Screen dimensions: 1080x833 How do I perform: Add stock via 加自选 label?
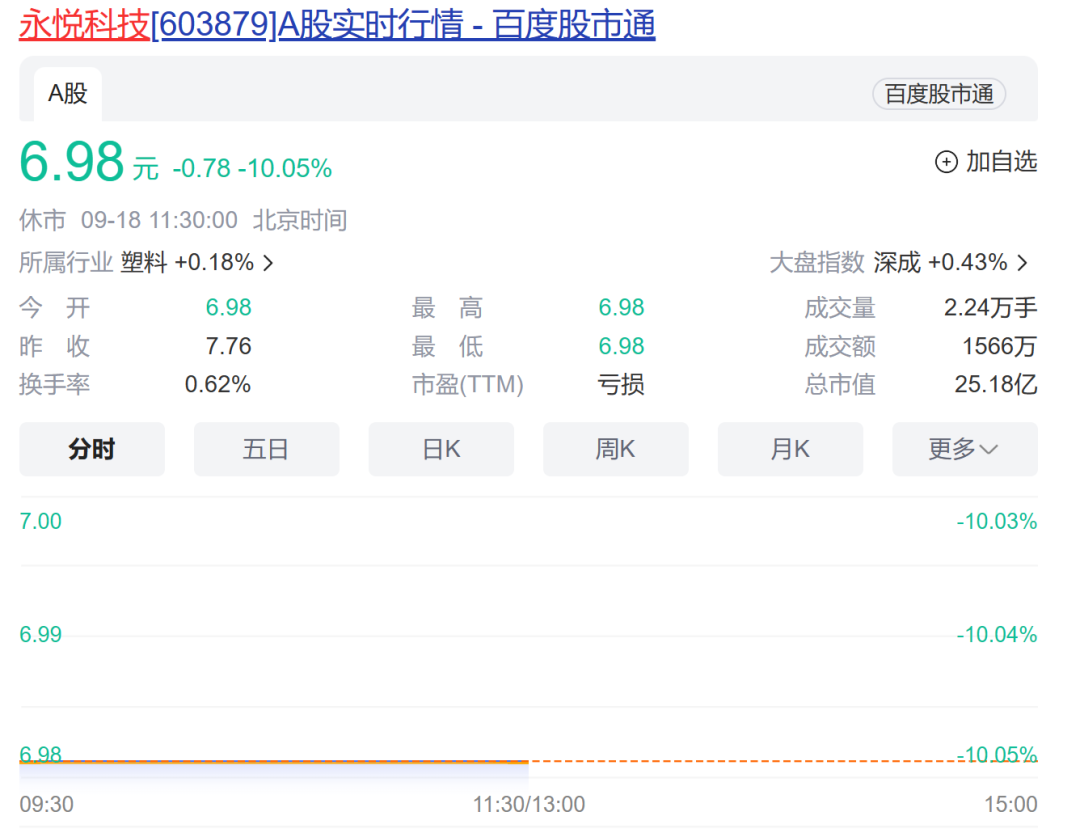tap(1001, 161)
